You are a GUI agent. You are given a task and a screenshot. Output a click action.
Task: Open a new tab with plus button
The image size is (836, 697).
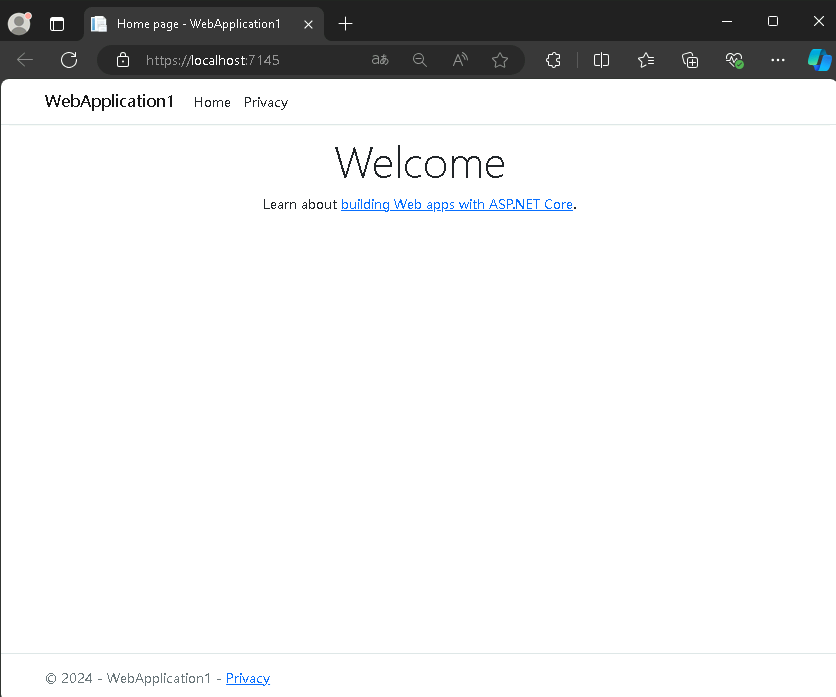point(346,24)
